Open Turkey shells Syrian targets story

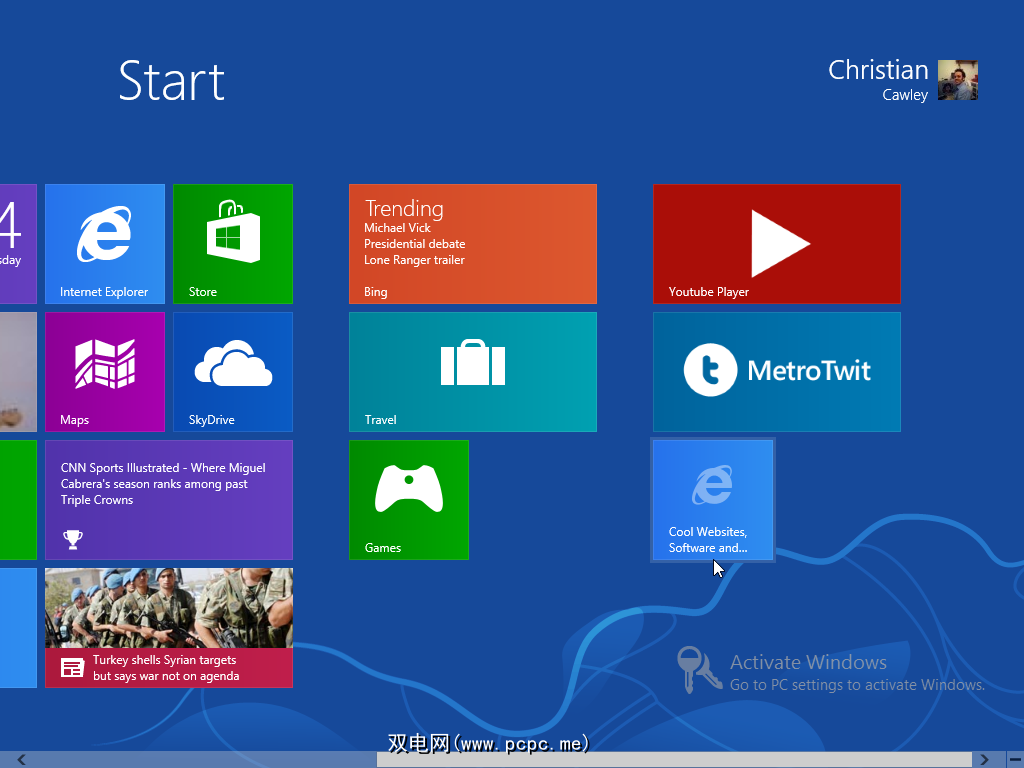pos(169,627)
